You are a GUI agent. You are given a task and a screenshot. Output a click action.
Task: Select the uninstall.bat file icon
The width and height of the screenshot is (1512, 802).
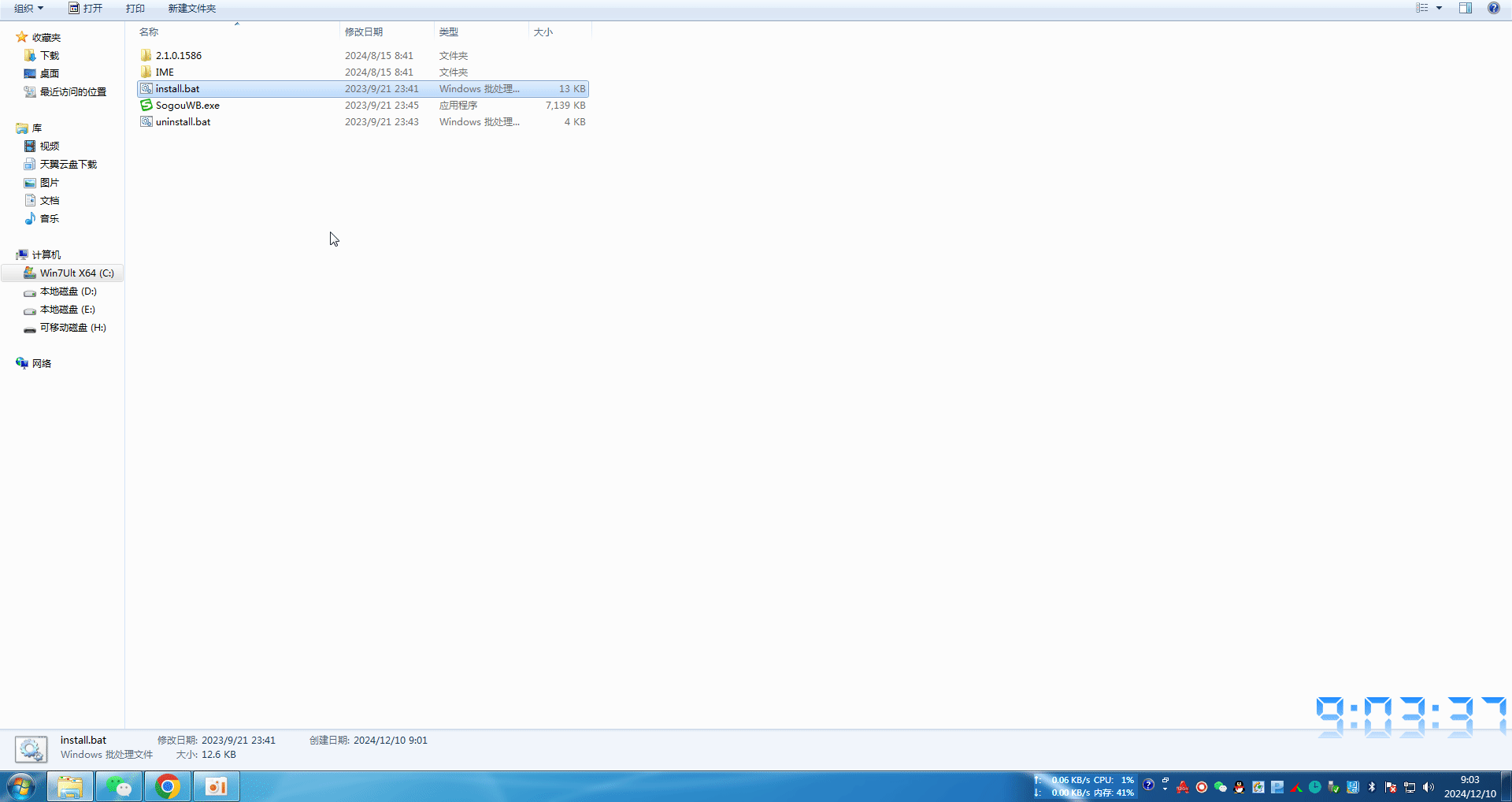point(146,121)
